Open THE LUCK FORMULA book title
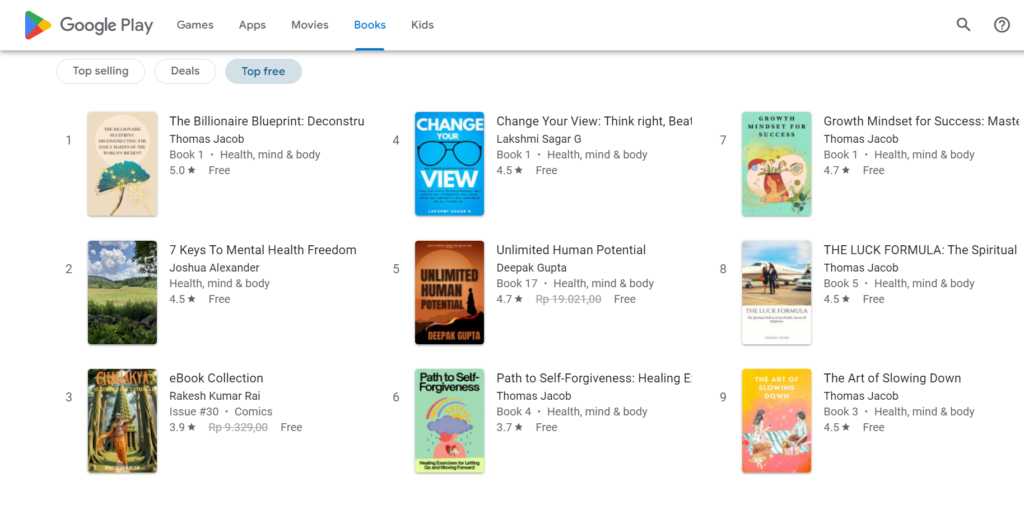Image resolution: width=1024 pixels, height=519 pixels. coord(920,250)
